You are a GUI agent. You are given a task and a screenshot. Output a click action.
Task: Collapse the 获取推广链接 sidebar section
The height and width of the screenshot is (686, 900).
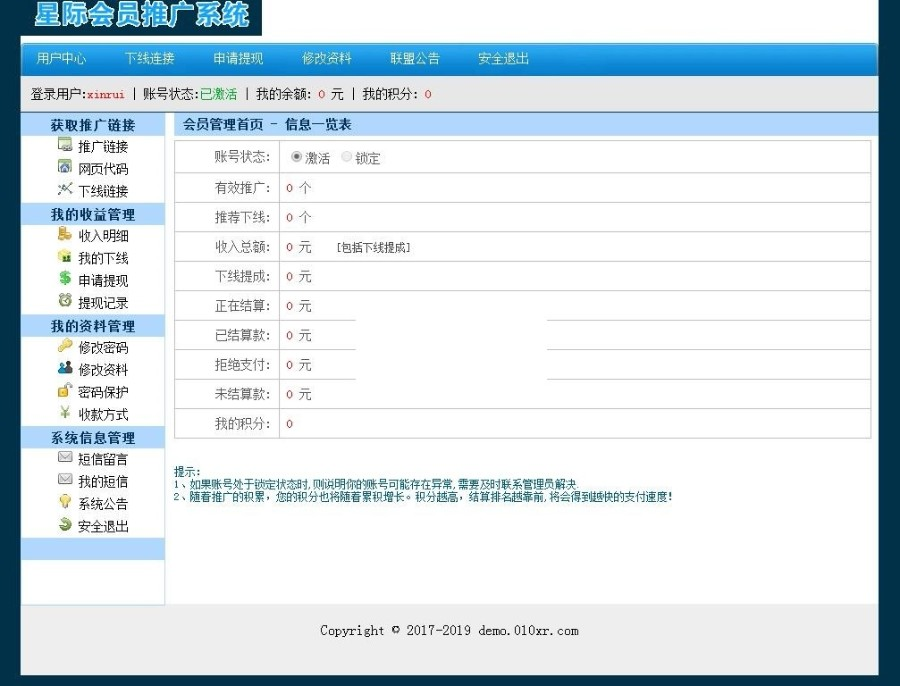(93, 125)
